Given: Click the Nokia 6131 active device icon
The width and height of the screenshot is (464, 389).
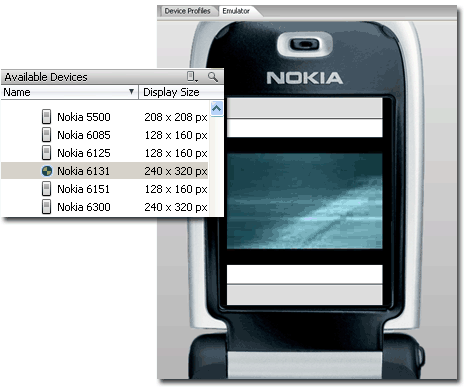Looking at the screenshot, I should pyautogui.click(x=47, y=171).
